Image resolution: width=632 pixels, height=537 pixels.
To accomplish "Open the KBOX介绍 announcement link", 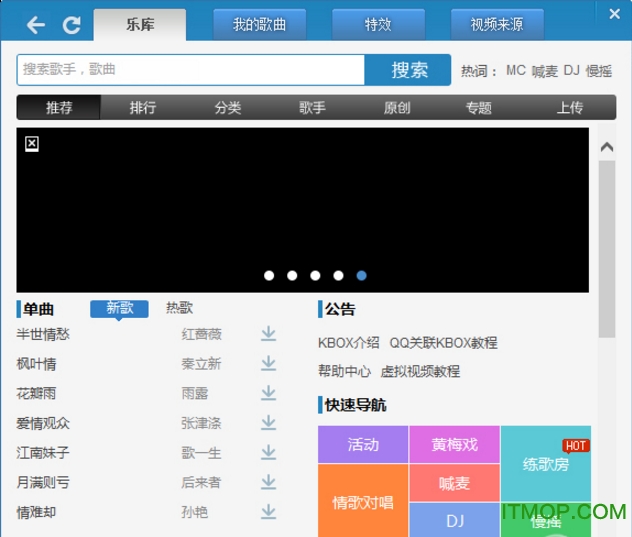I will pos(349,343).
